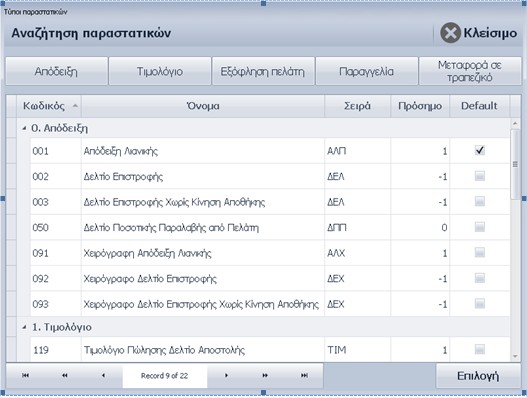Select Εξόφληση πελάτη filter
The height and width of the screenshot is (398, 527).
click(x=263, y=71)
